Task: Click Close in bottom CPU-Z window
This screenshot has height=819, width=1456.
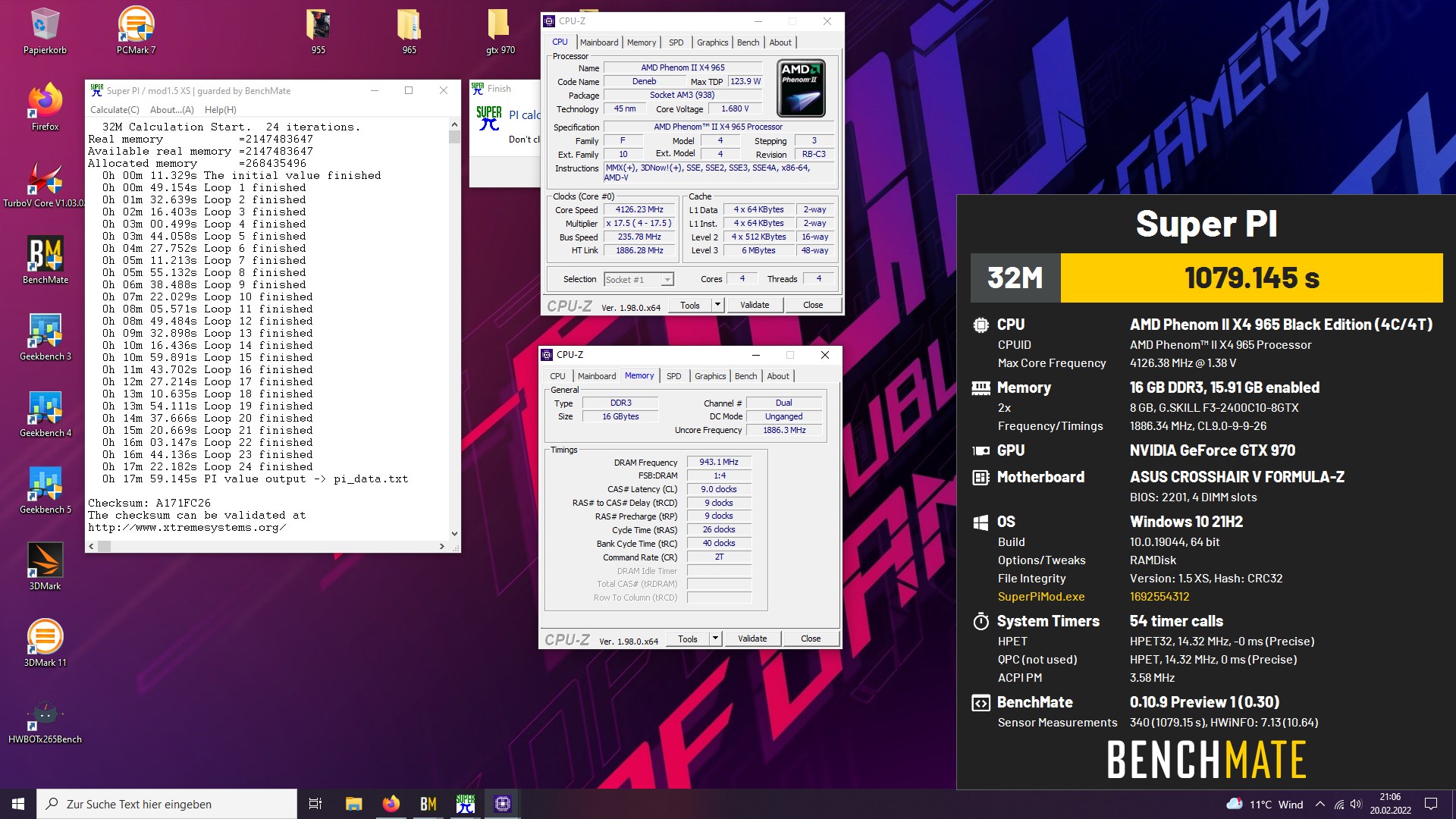Action: point(811,639)
